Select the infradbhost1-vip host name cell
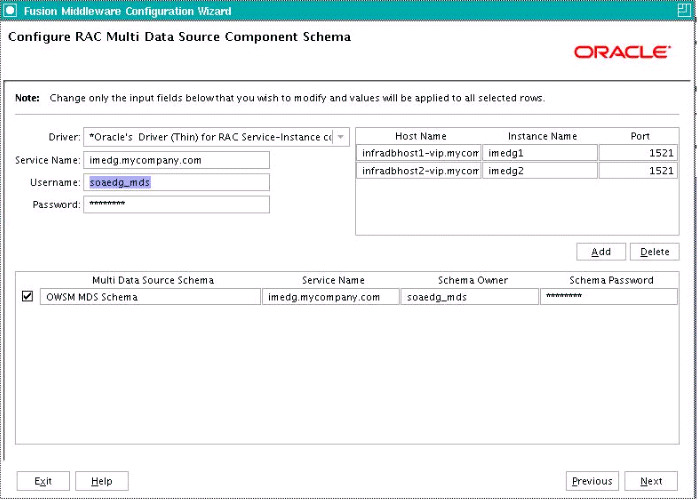The image size is (698, 500). [x=420, y=153]
